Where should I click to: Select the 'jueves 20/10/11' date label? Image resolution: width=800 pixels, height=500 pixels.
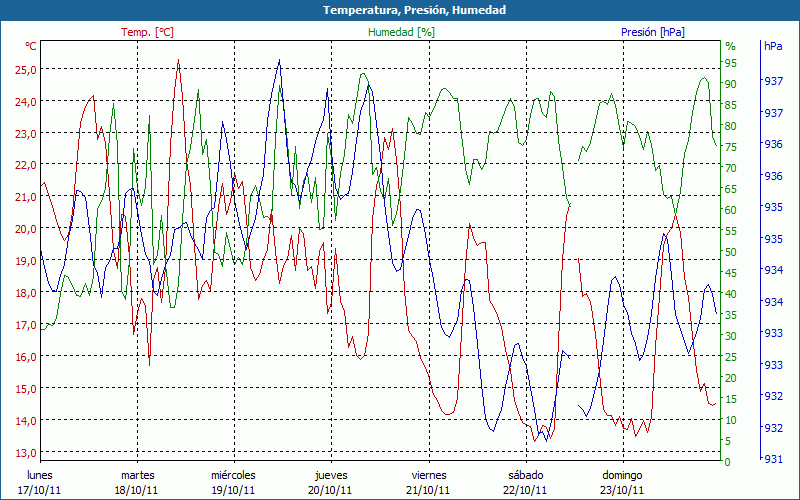(x=331, y=482)
